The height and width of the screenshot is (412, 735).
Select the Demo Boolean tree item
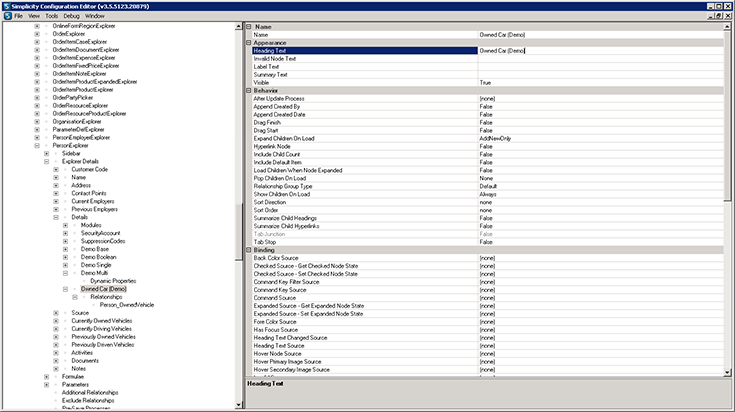click(x=98, y=257)
